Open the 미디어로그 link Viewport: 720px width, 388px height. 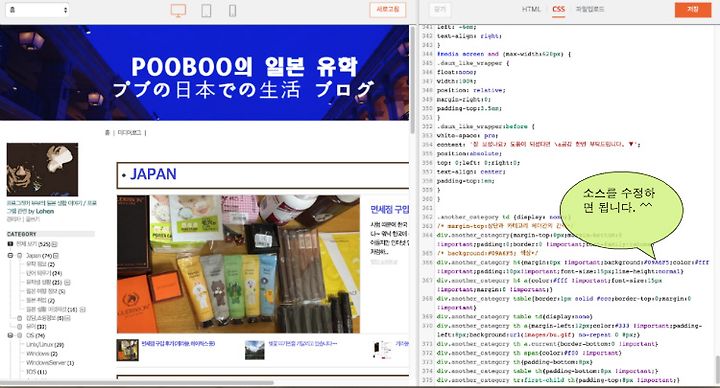(x=129, y=133)
